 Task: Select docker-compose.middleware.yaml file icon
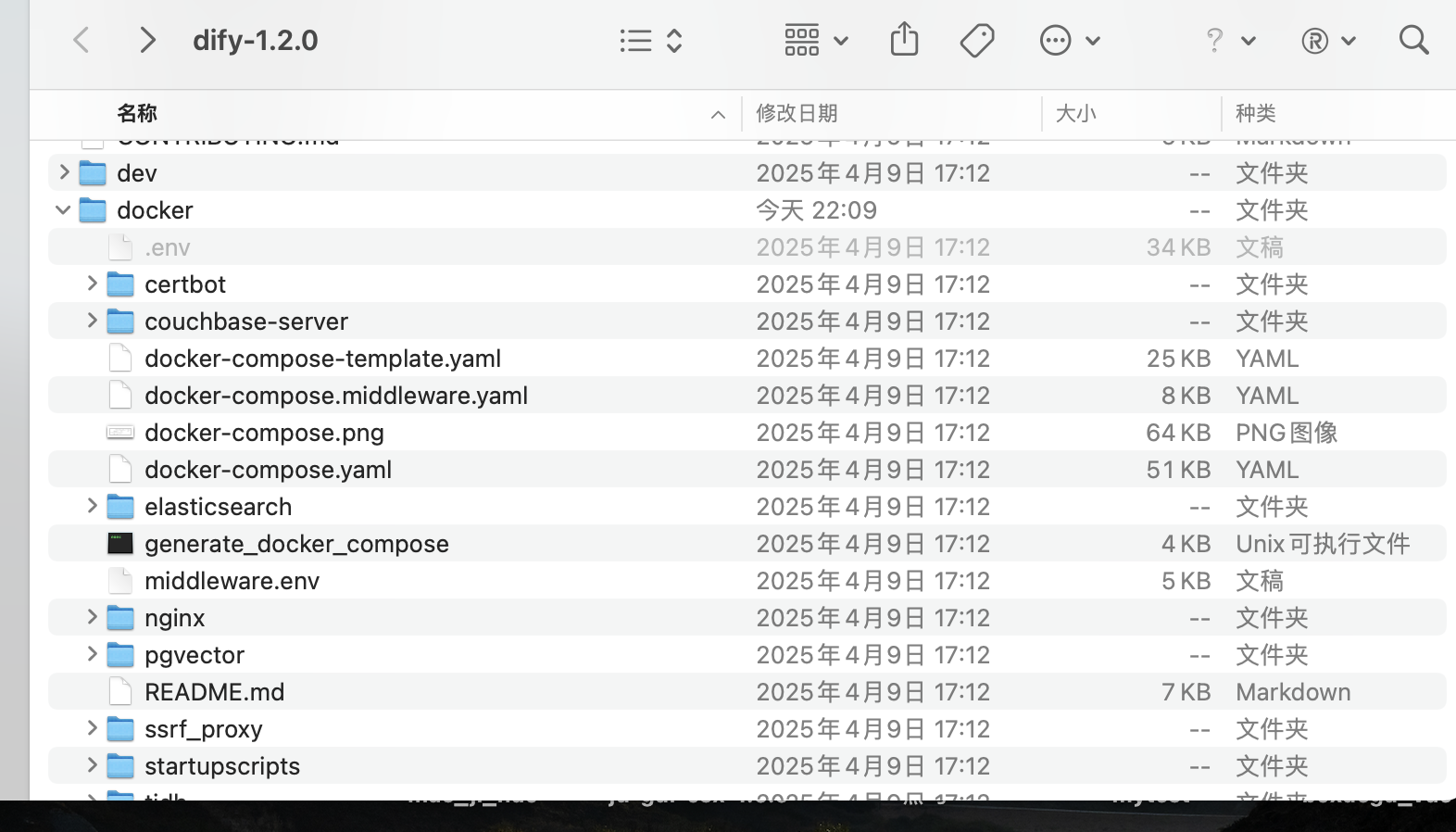[x=120, y=396]
